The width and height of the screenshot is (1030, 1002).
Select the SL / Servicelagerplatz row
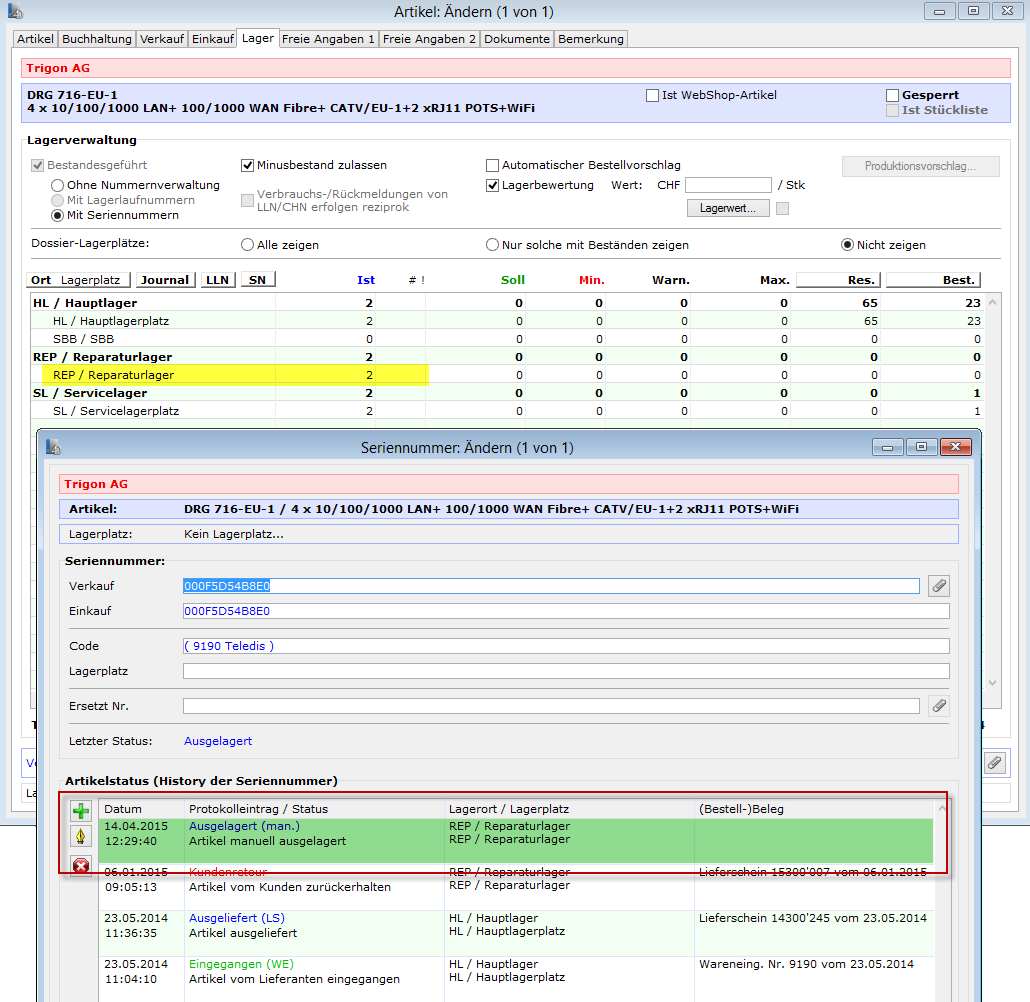[116, 411]
